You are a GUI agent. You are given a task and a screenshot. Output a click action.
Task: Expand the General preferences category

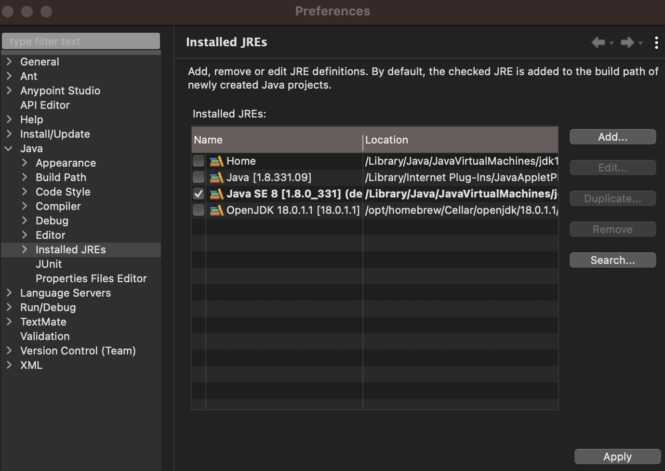[x=10, y=62]
